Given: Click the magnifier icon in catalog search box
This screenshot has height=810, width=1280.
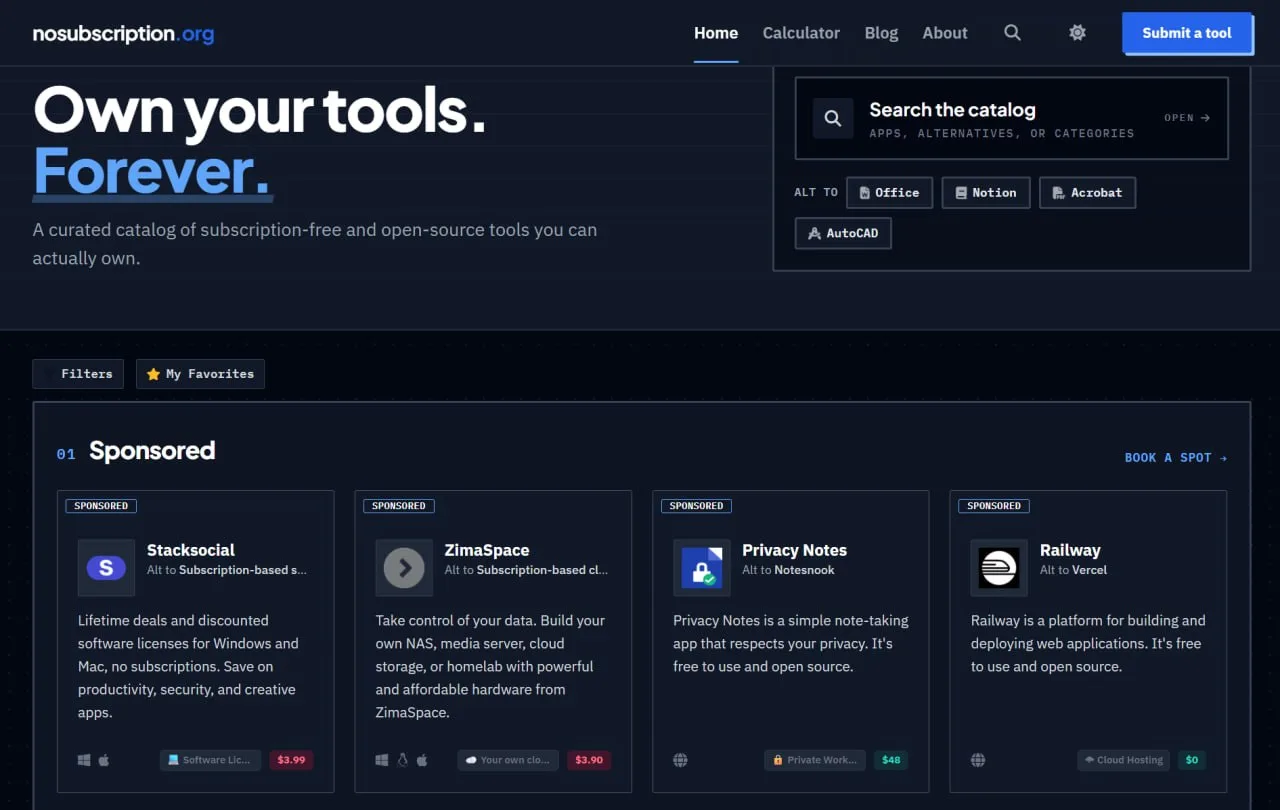Looking at the screenshot, I should pyautogui.click(x=833, y=118).
